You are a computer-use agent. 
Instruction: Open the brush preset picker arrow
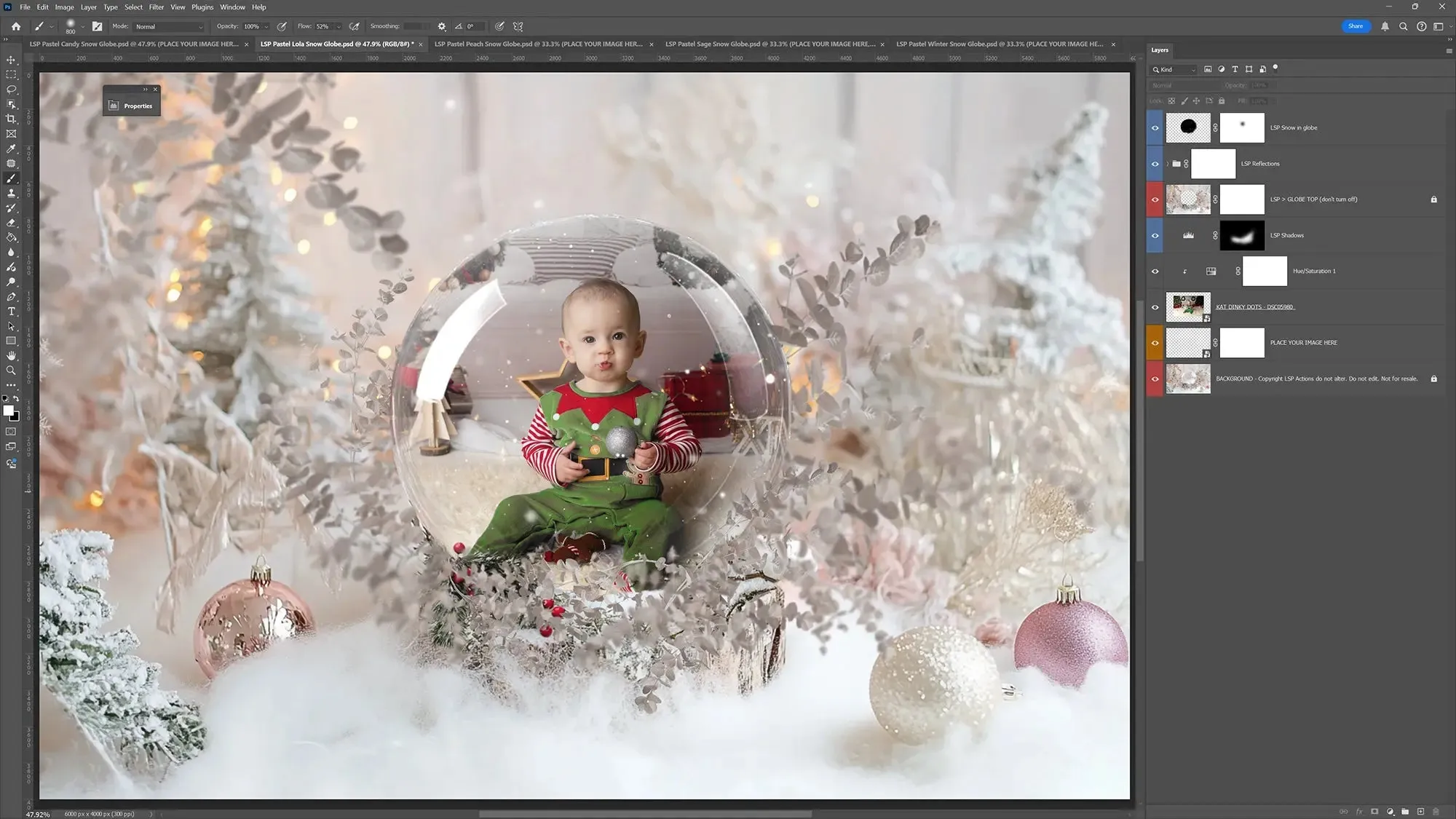(x=82, y=26)
